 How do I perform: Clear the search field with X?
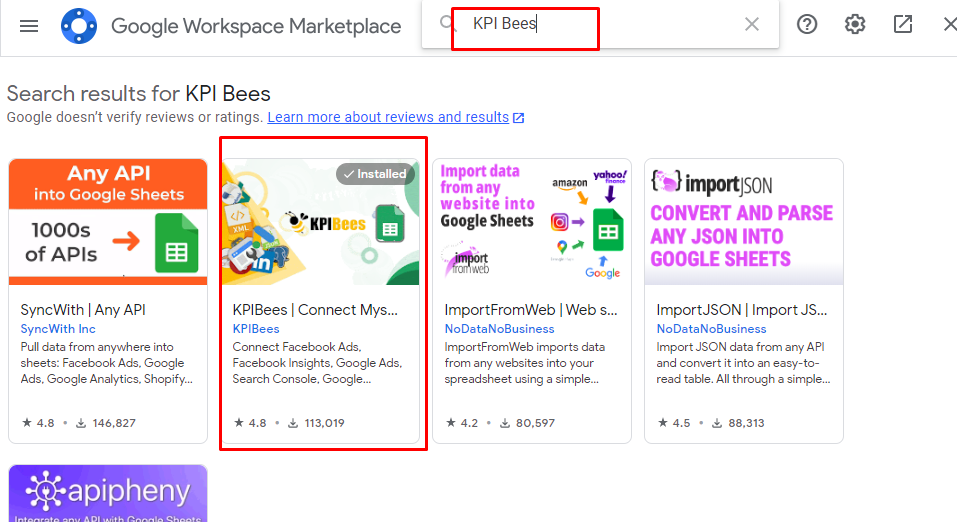752,24
